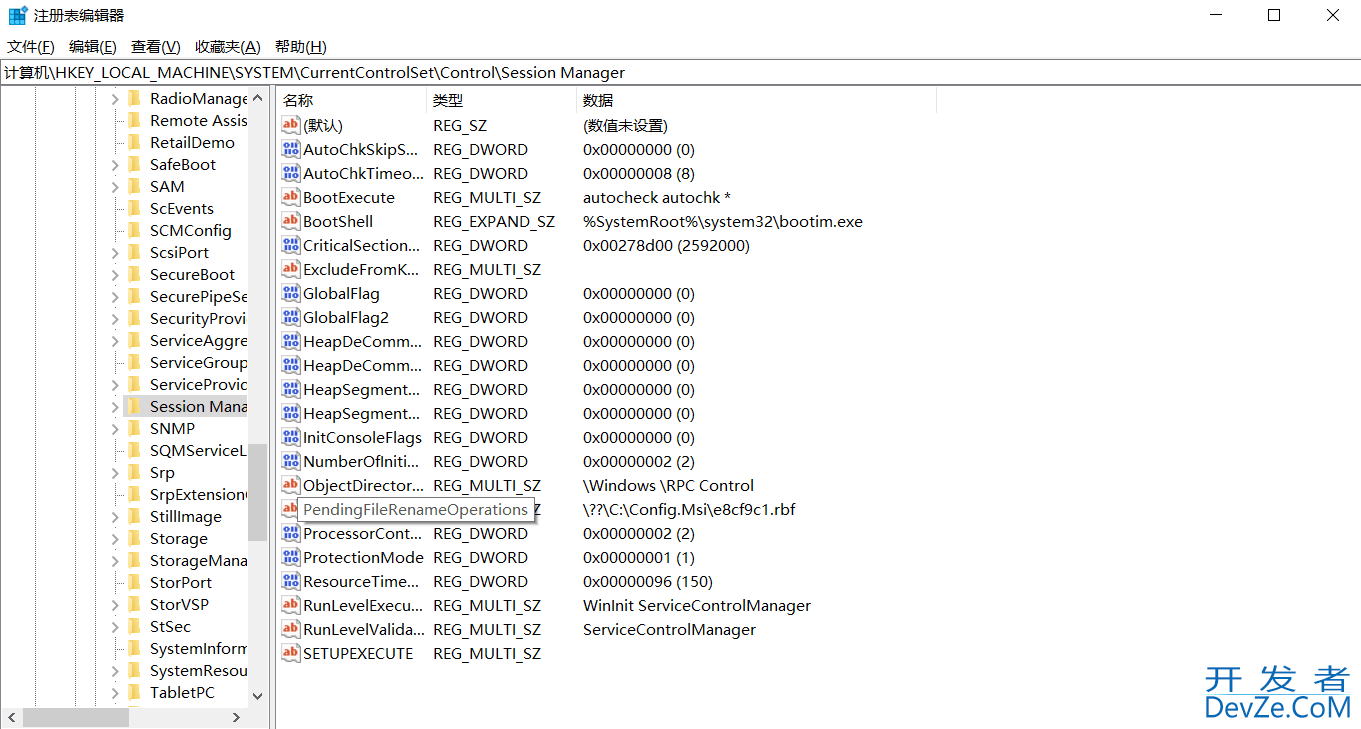Expand the Session Mana key arrow
This screenshot has height=729, width=1361.
(x=114, y=406)
